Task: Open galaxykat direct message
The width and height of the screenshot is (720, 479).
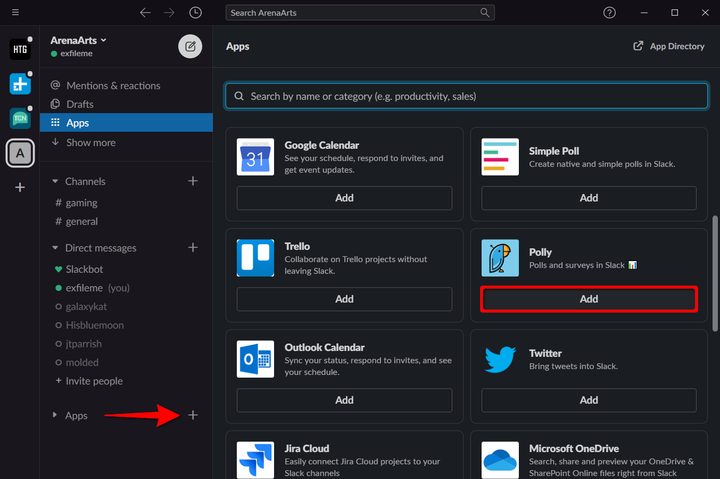Action: 126,306
